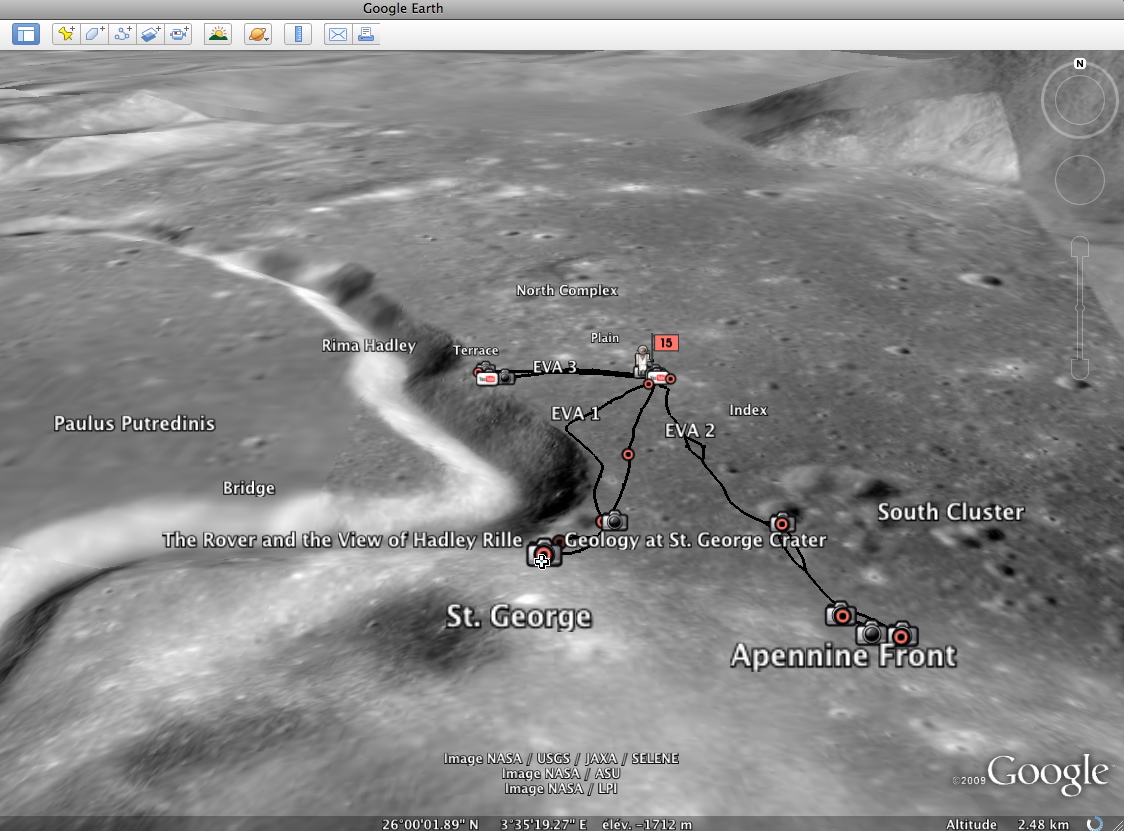Image resolution: width=1124 pixels, height=831 pixels.
Task: Toggle the sidebar panel button
Action: click(x=25, y=34)
